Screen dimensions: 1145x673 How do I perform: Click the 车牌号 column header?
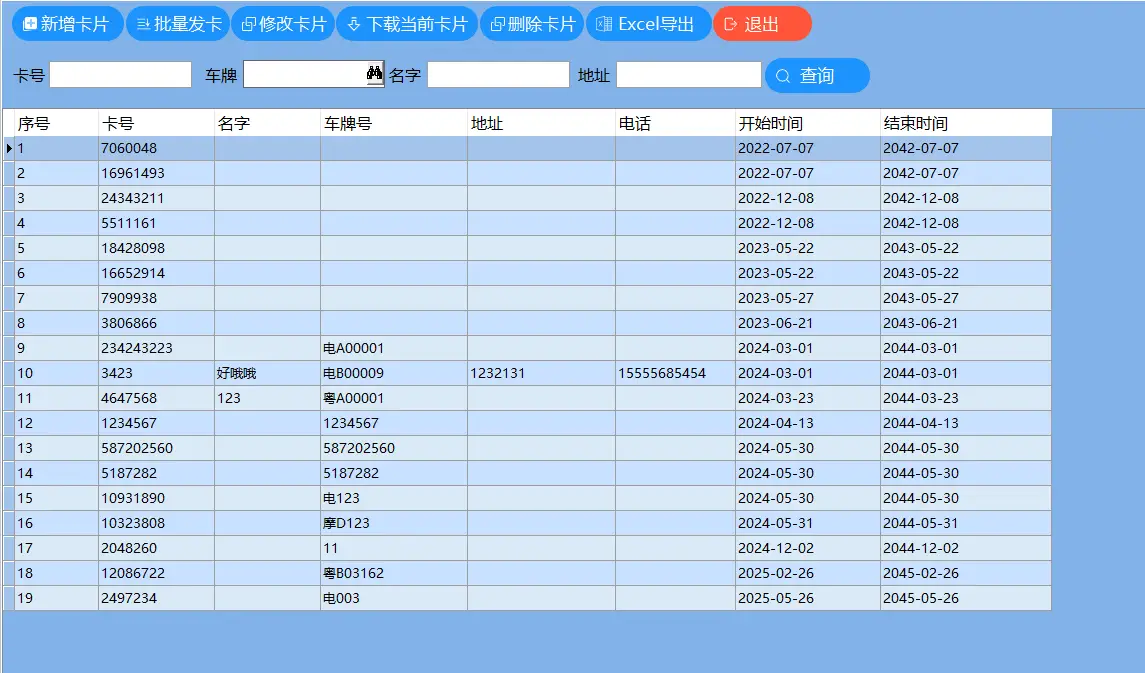(390, 122)
